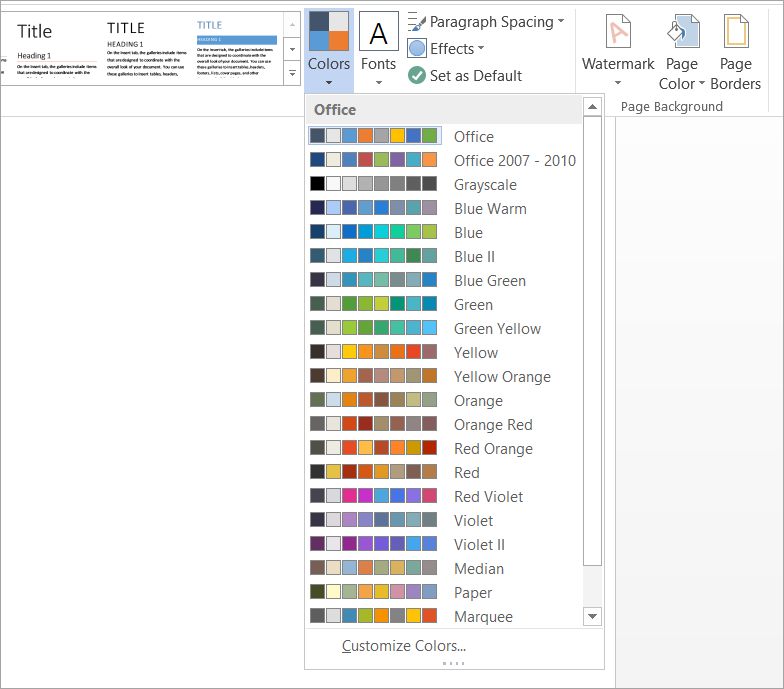Select the TITLE HEADING 1 black style set
The height and width of the screenshot is (689, 784).
[146, 48]
